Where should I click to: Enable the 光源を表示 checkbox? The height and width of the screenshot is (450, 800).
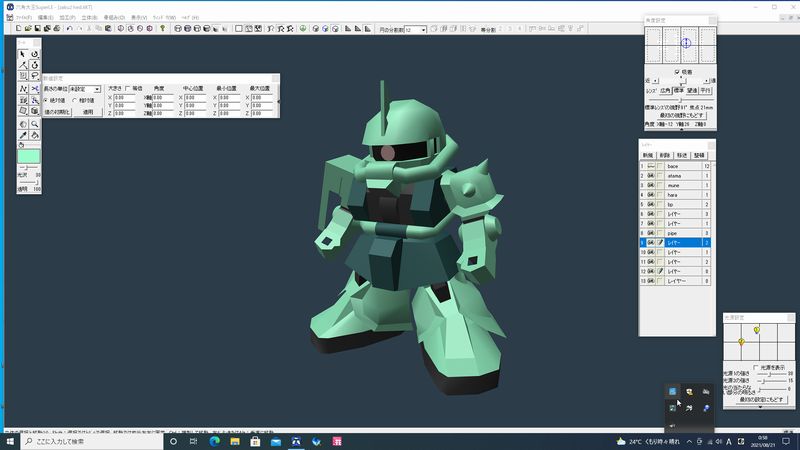[756, 367]
